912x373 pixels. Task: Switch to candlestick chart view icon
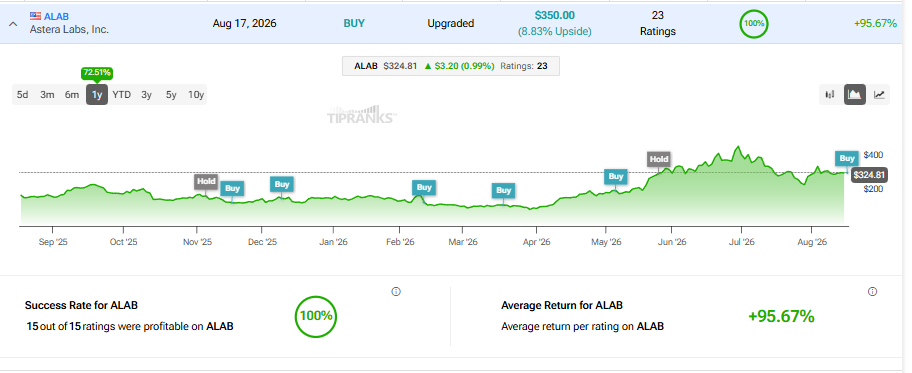830,94
